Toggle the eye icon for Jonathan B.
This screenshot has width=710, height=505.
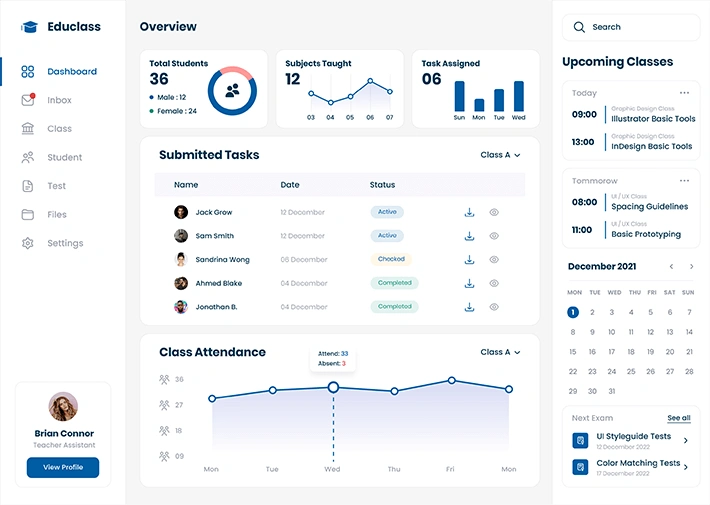click(494, 307)
